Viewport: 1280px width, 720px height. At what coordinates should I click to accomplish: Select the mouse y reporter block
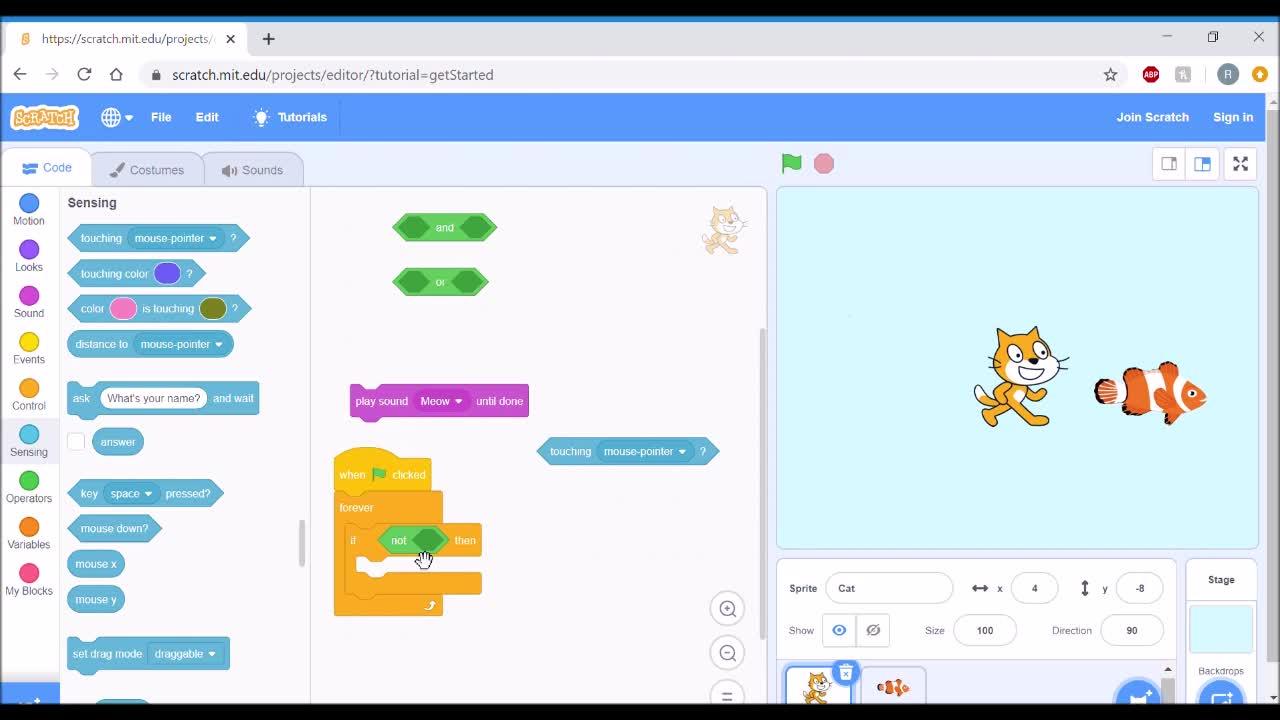(97, 600)
